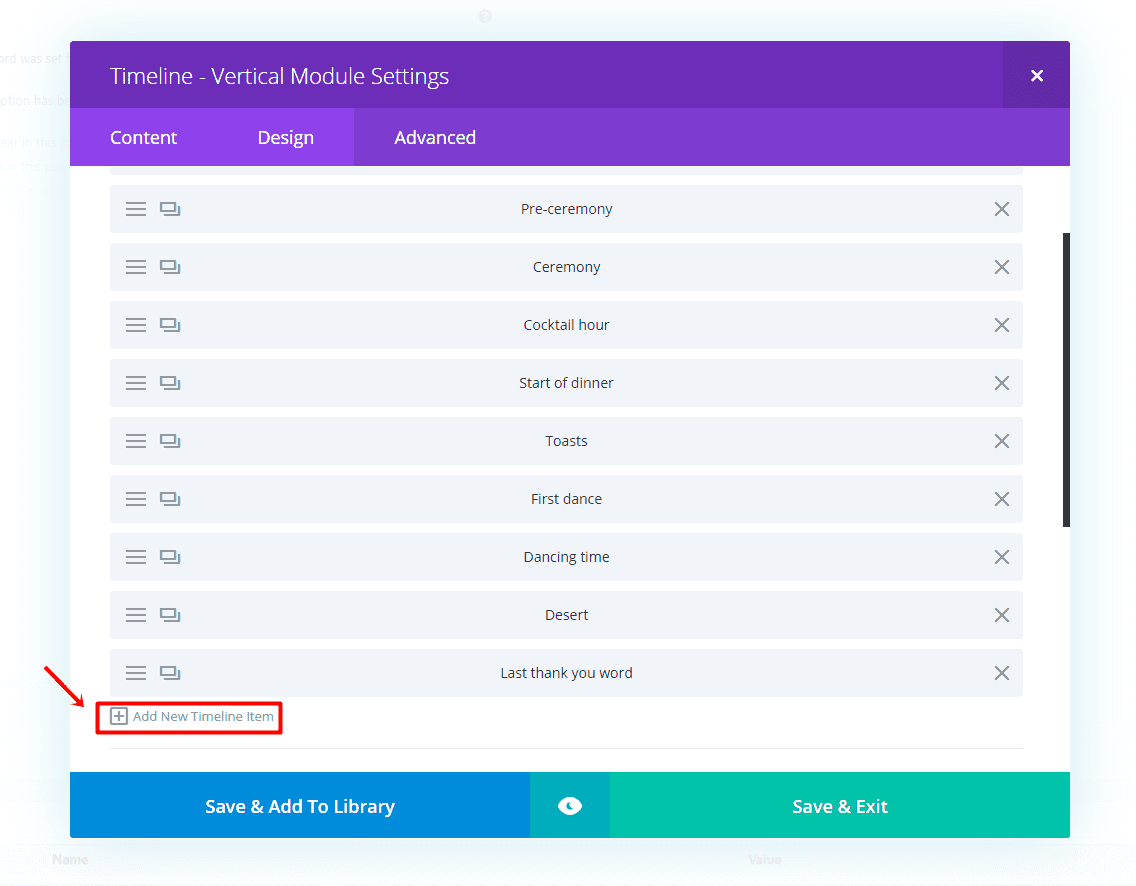
Task: Click the settings panel vertical scrollbar
Action: click(x=1066, y=380)
